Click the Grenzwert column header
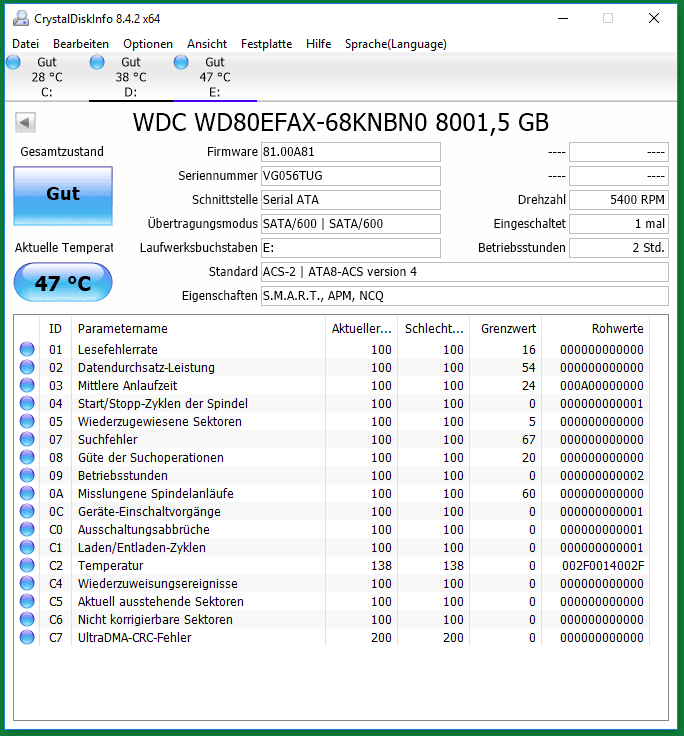The width and height of the screenshot is (684, 736). pos(506,329)
